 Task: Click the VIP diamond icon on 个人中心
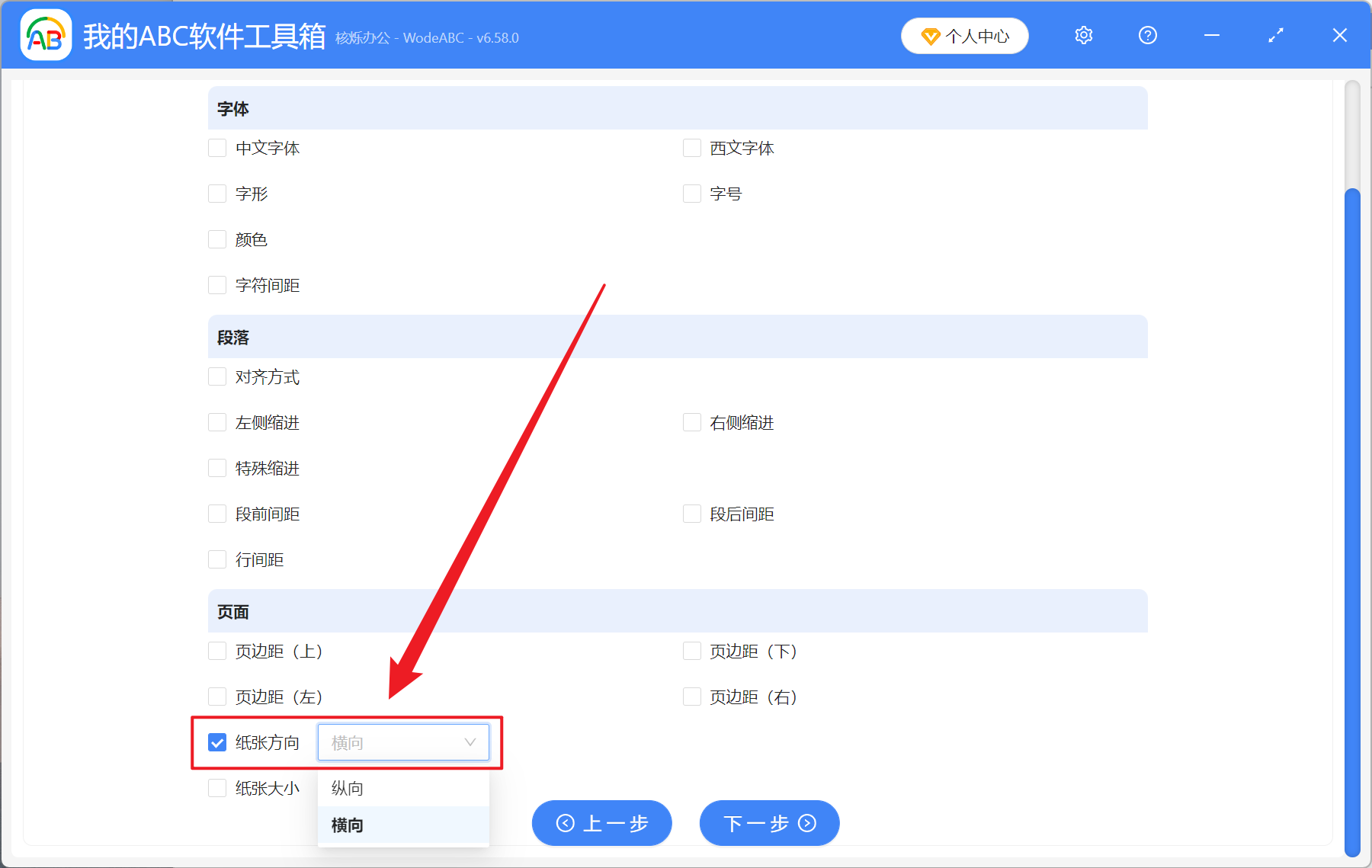pos(931,36)
